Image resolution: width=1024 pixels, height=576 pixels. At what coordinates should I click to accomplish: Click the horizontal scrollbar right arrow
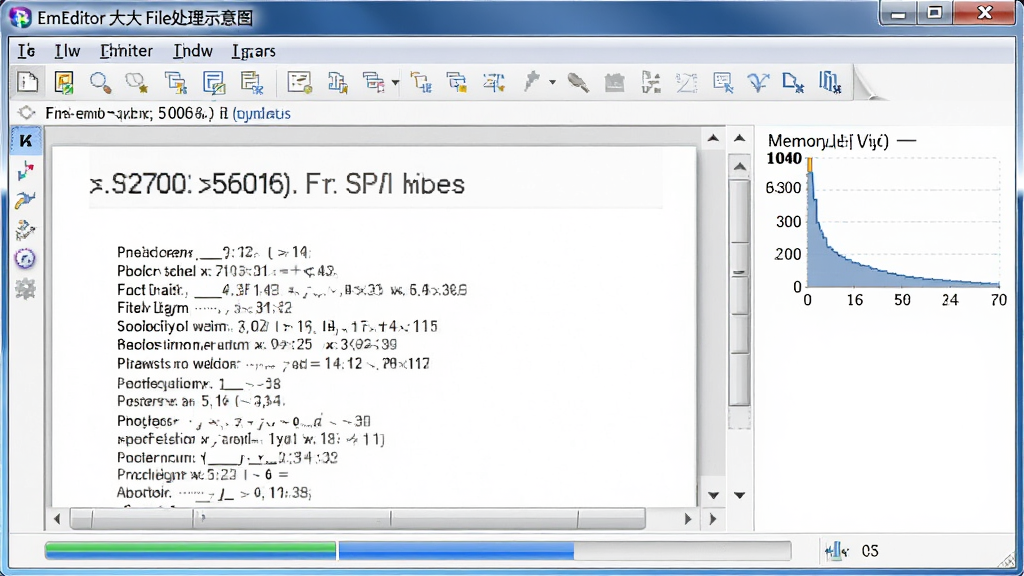(687, 519)
